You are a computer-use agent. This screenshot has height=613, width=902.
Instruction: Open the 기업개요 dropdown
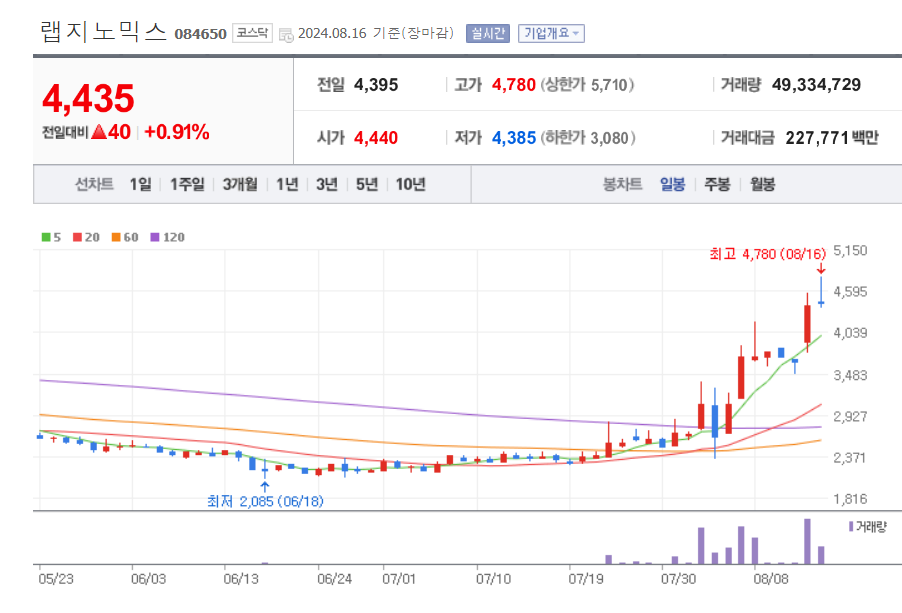tap(551, 31)
